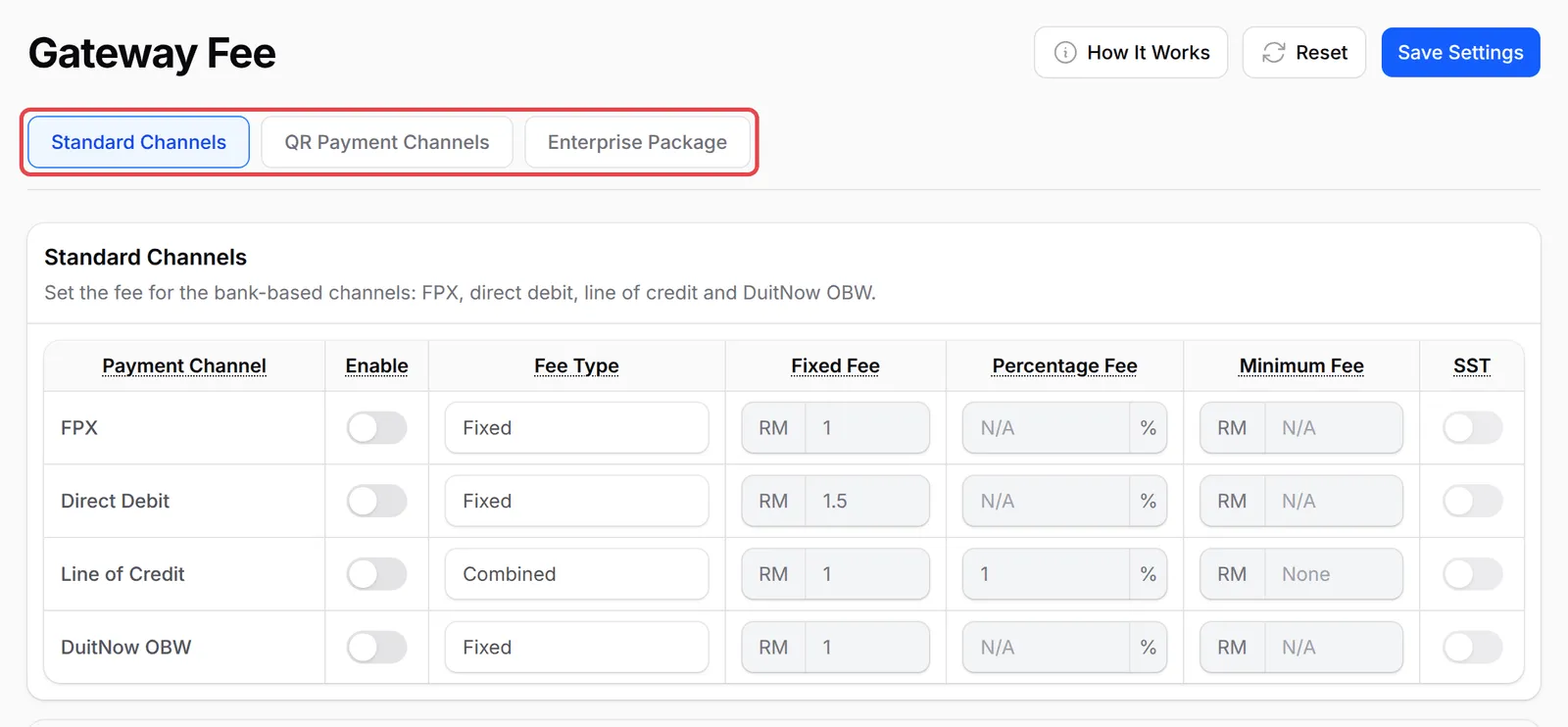This screenshot has height=727, width=1568.
Task: Click the Fee Type column header
Action: (576, 365)
